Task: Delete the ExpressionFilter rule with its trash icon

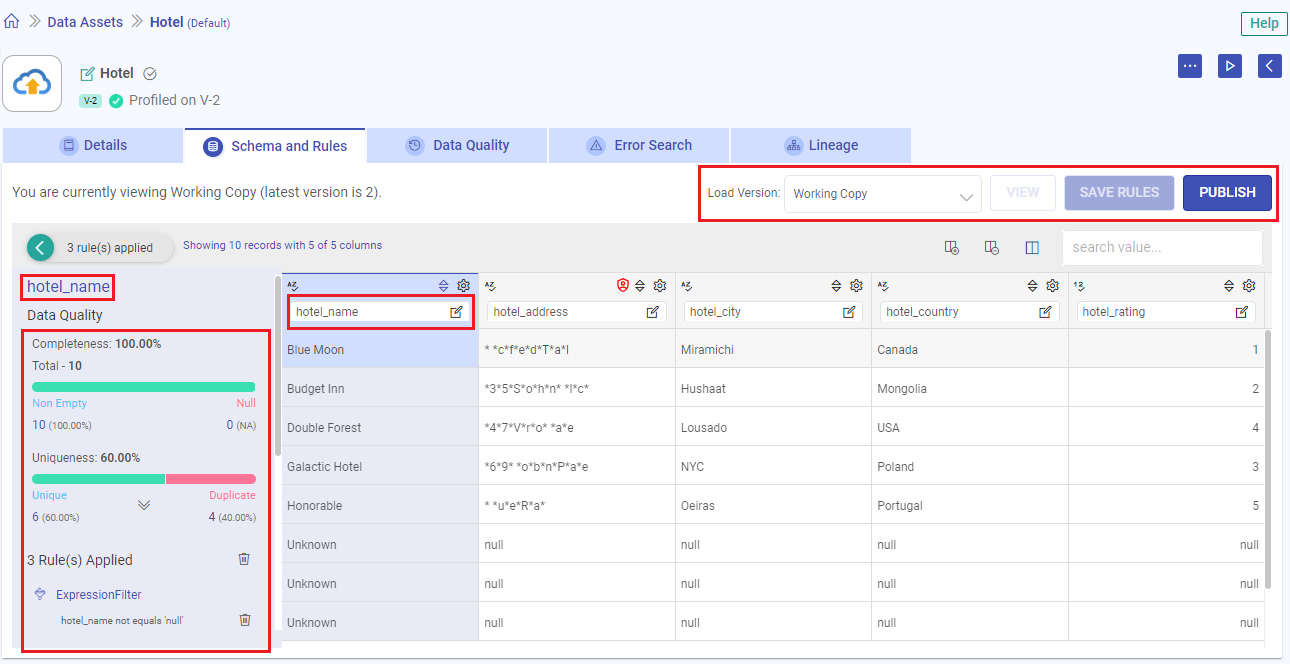Action: tap(245, 620)
